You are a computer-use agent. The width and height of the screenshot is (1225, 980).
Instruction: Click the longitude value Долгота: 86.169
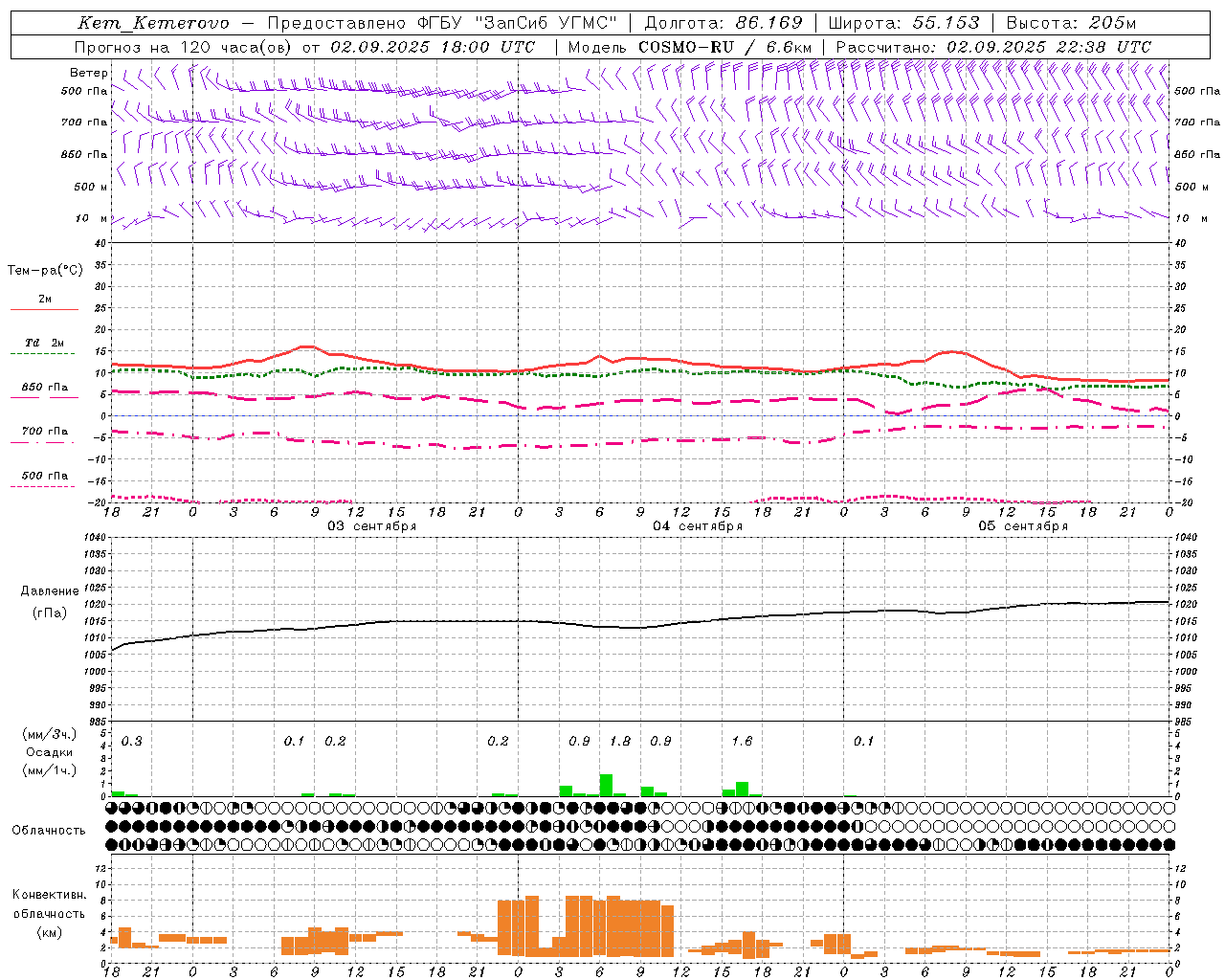724,23
